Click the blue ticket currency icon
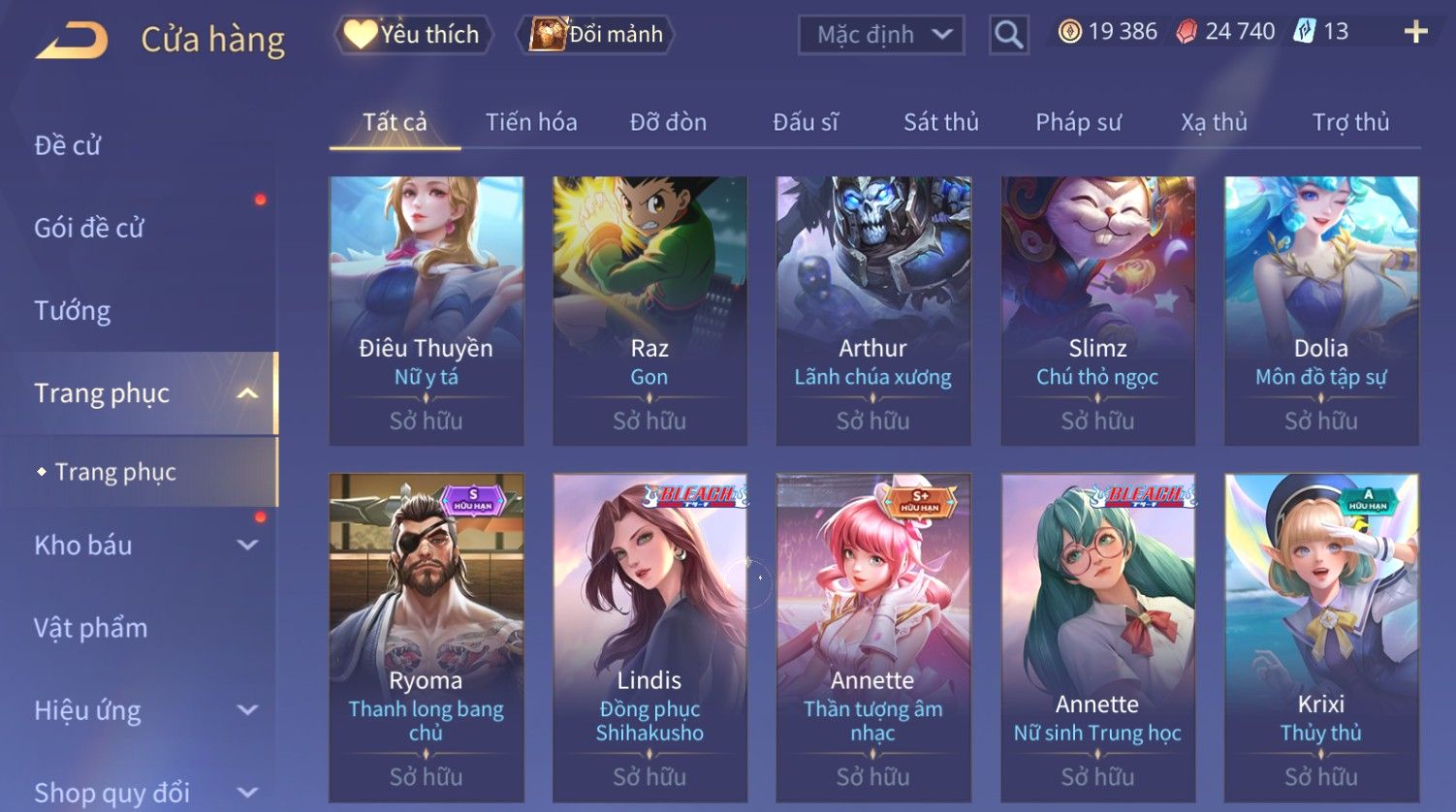Viewport: 1456px width, 812px height. 1304,32
